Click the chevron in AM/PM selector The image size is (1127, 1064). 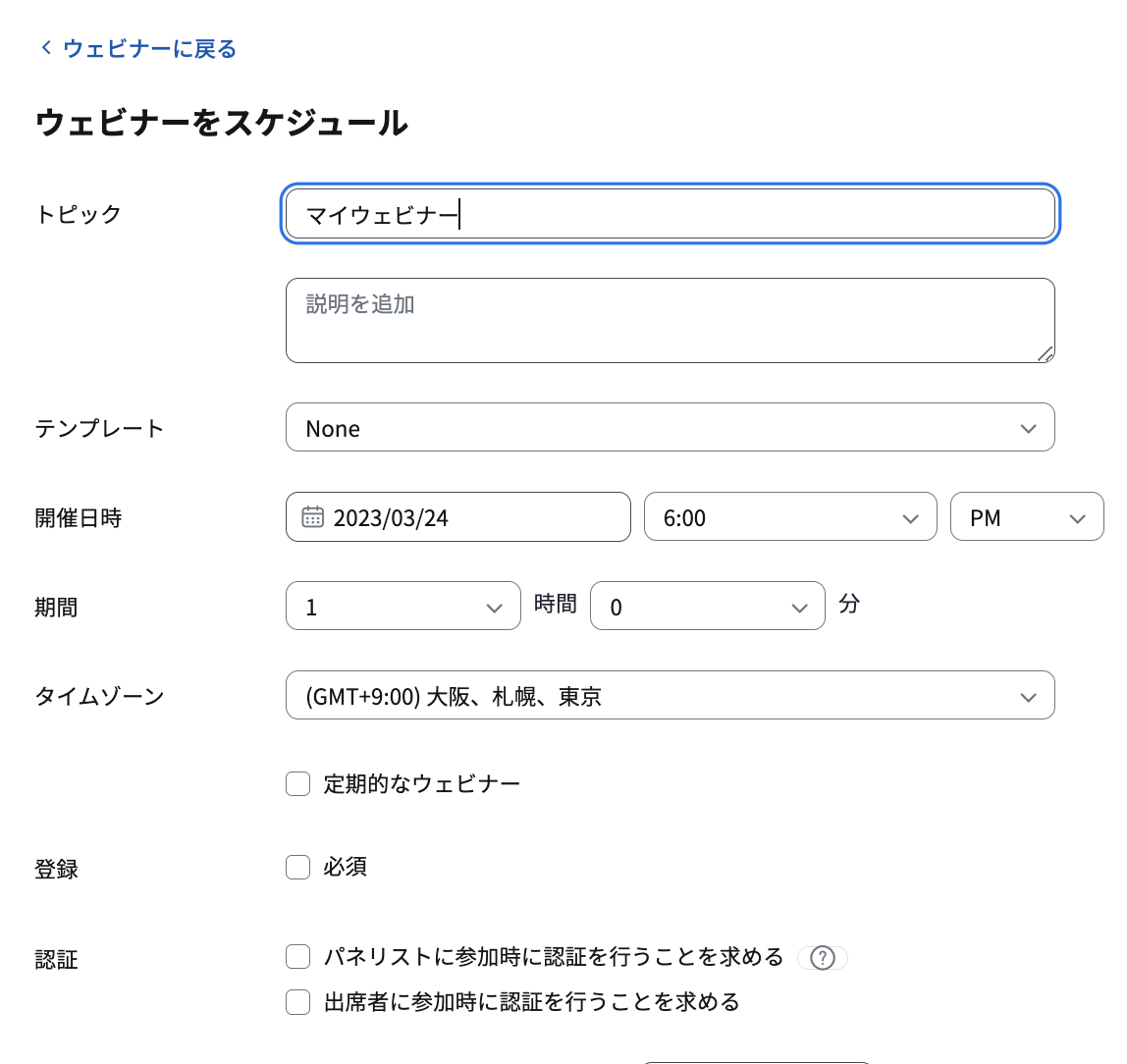[x=1077, y=518]
